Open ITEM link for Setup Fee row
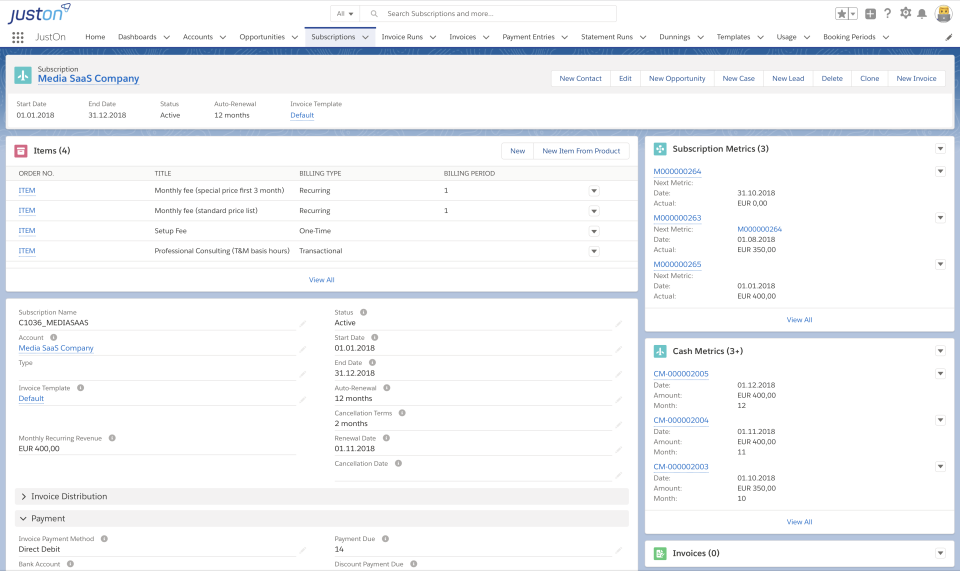 click(x=27, y=231)
